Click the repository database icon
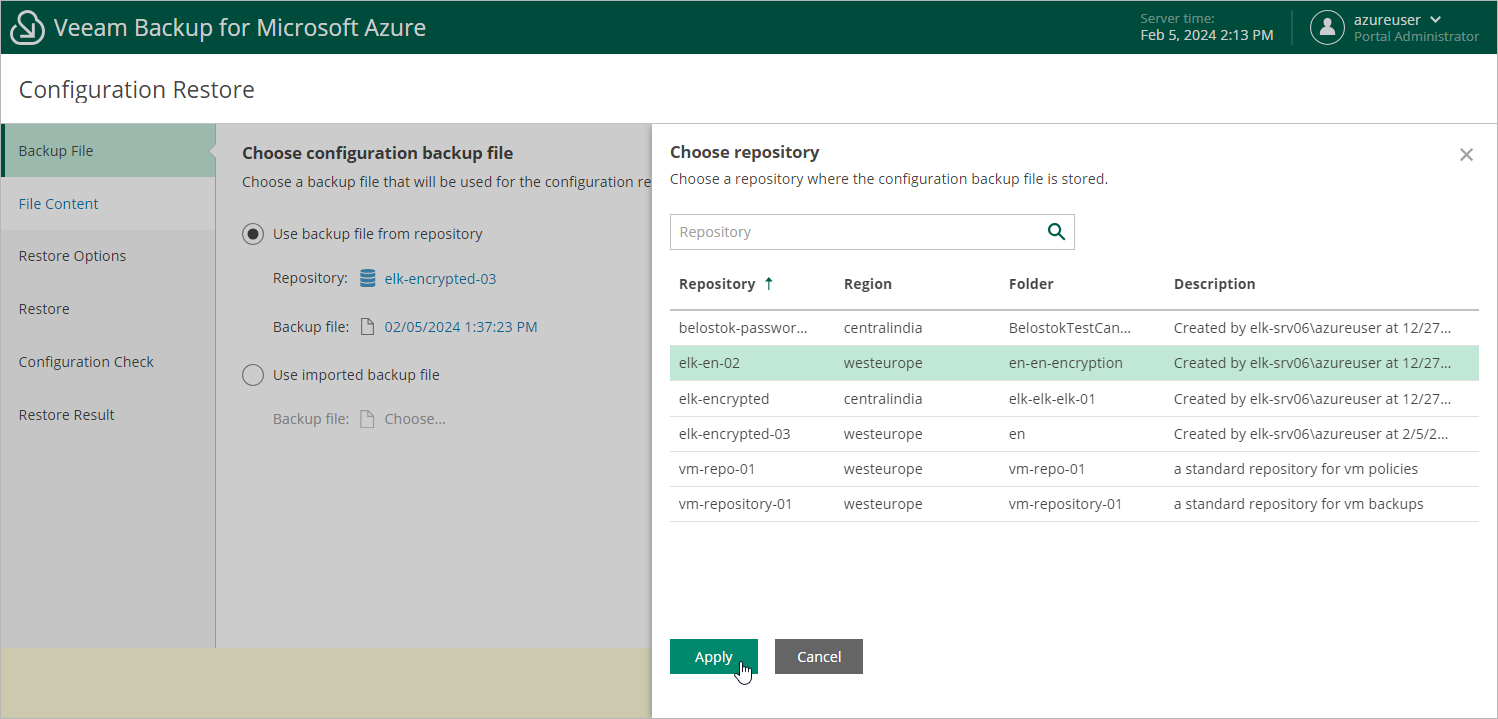 tap(368, 278)
